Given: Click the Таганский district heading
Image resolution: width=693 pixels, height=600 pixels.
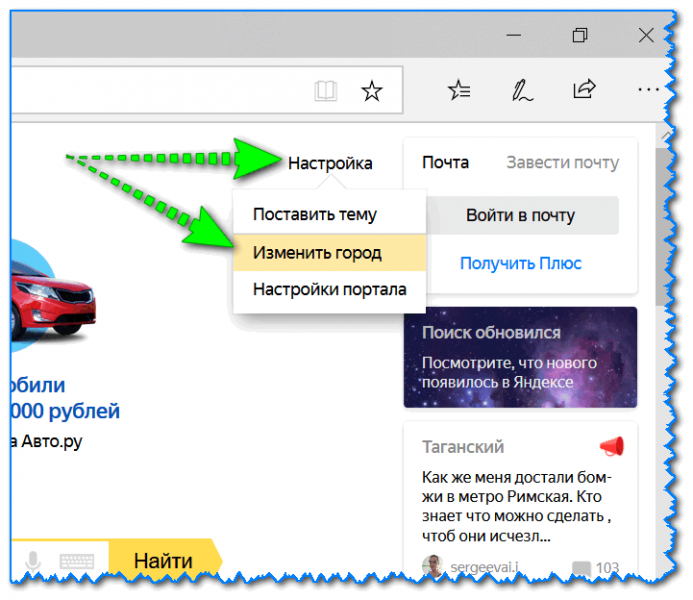Looking at the screenshot, I should 463,447.
